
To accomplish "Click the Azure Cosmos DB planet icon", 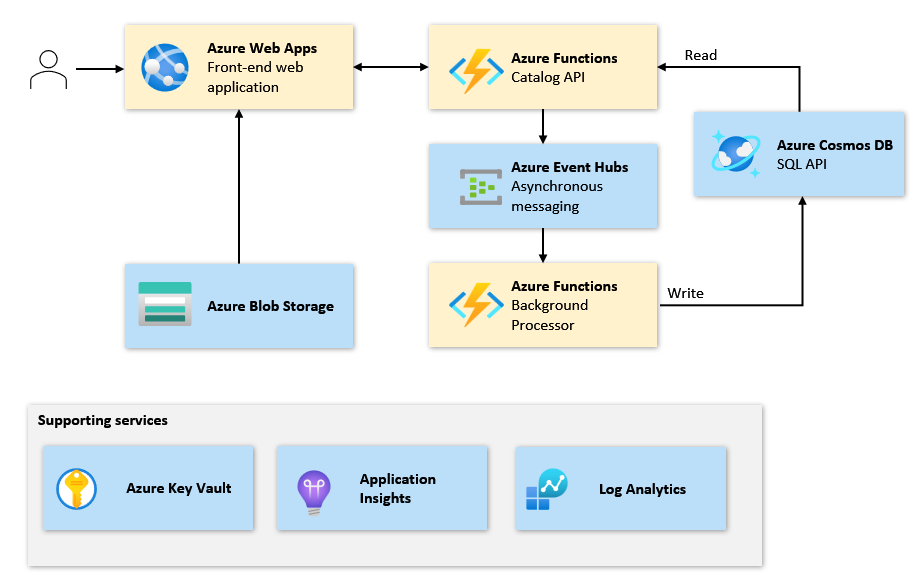I will (x=736, y=154).
